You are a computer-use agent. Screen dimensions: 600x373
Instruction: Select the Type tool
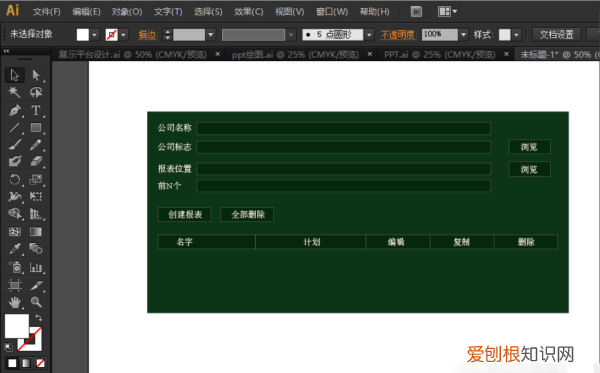36,110
